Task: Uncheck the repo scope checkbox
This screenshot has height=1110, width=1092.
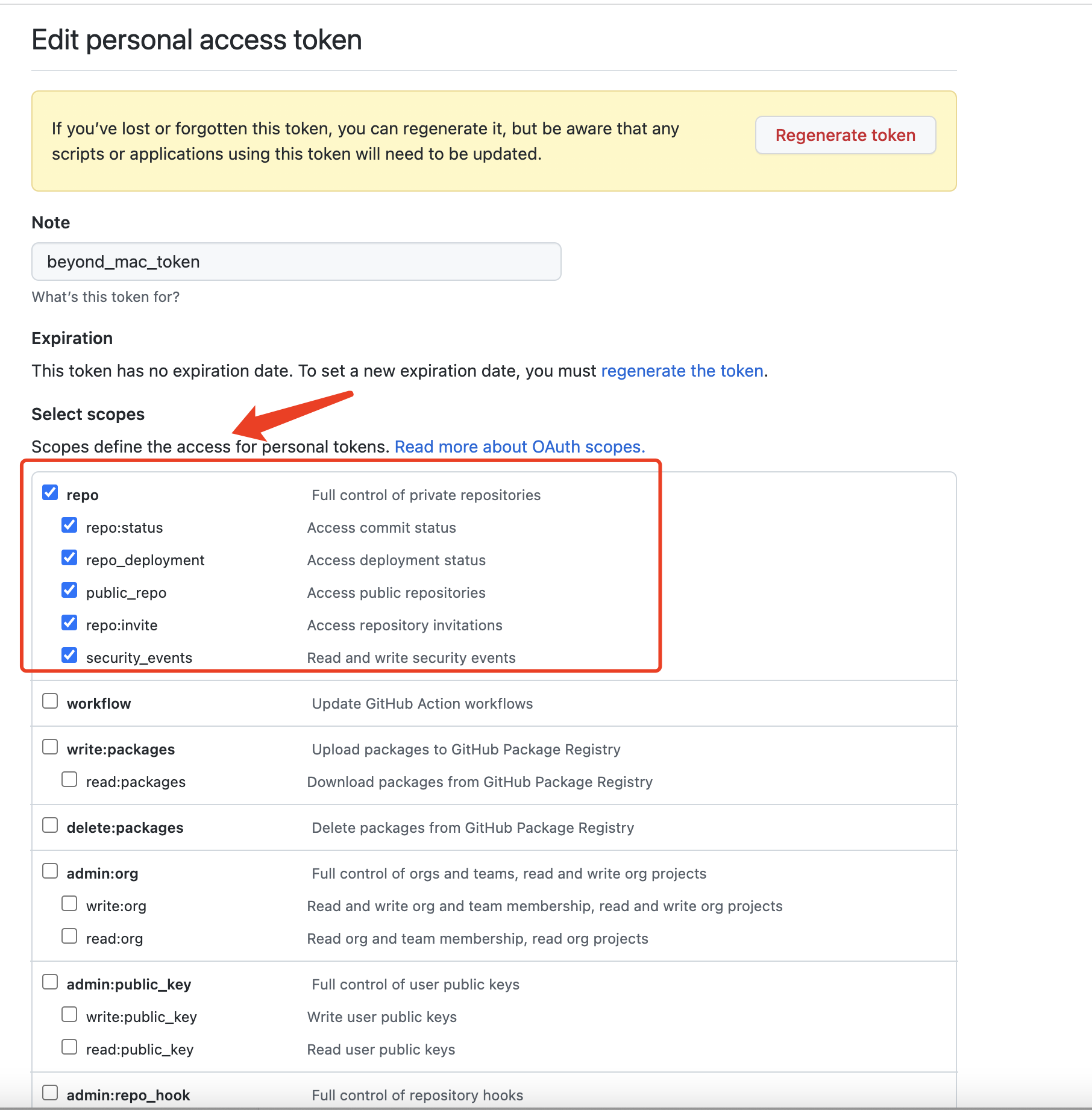Action: pyautogui.click(x=50, y=493)
